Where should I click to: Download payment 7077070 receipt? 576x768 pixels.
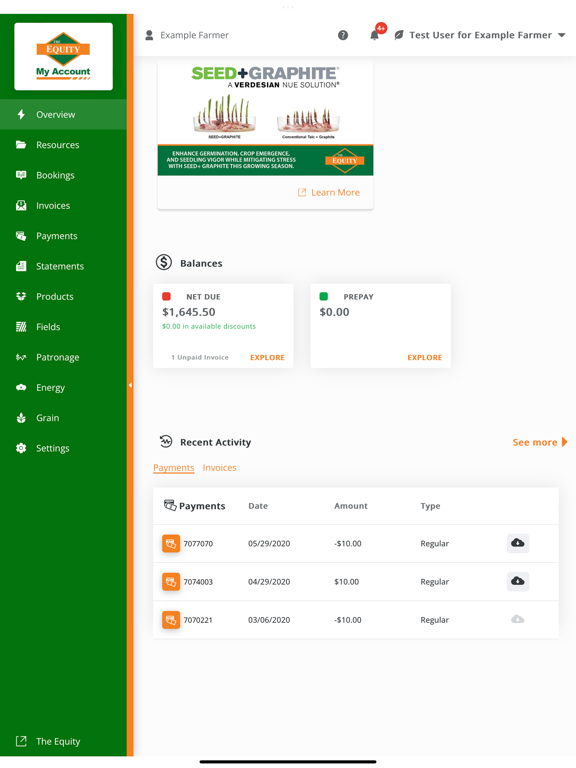point(518,543)
